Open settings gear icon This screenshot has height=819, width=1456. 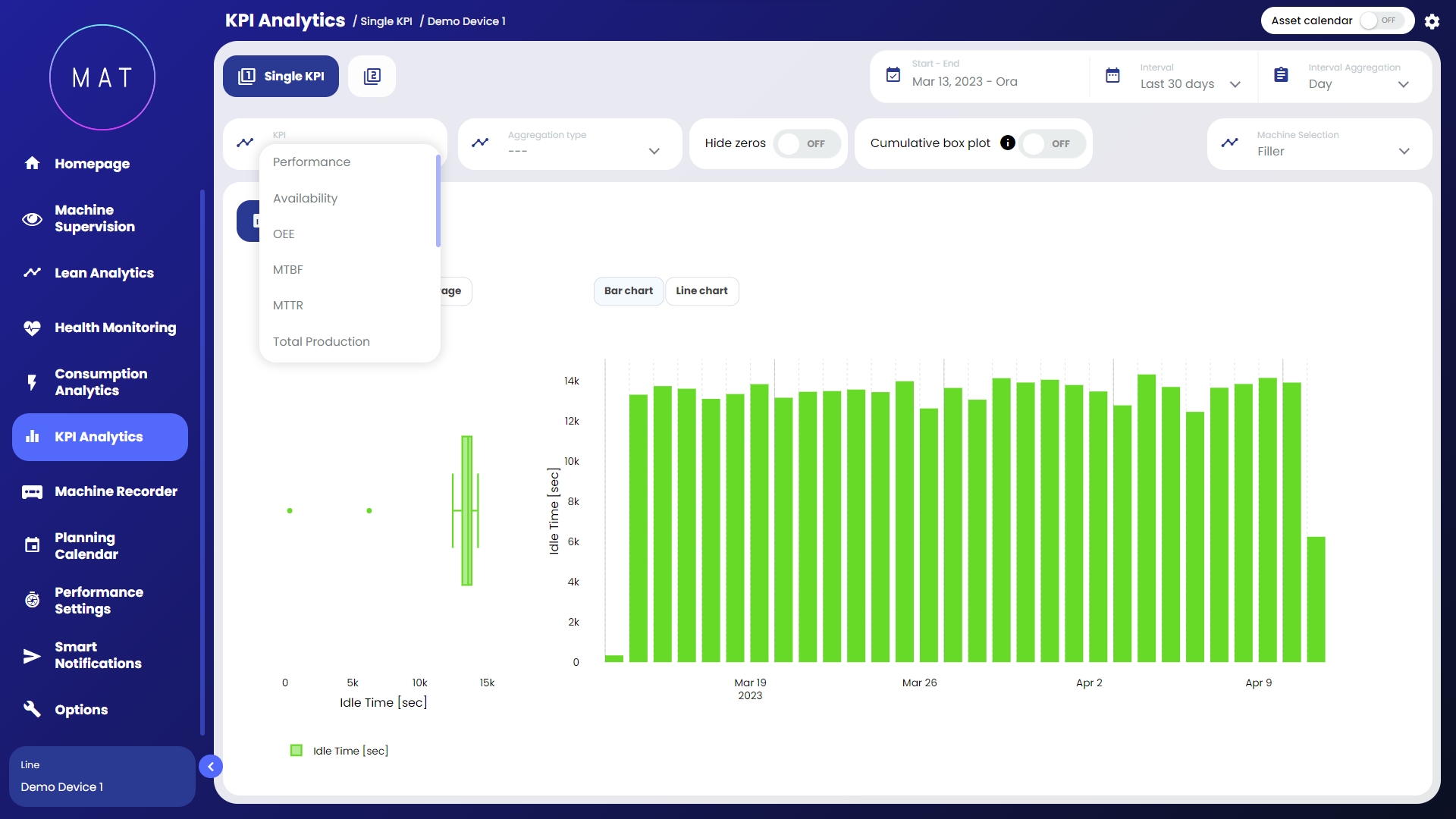tap(1432, 21)
